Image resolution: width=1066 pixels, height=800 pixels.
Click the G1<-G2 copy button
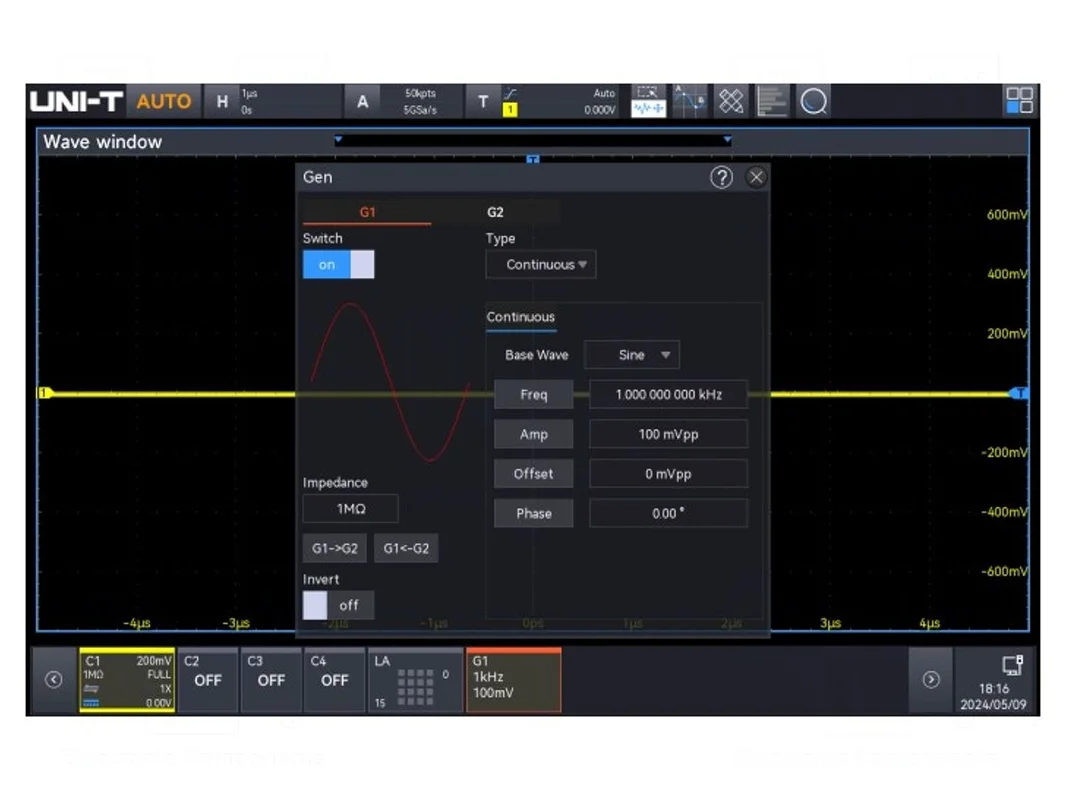(x=406, y=549)
